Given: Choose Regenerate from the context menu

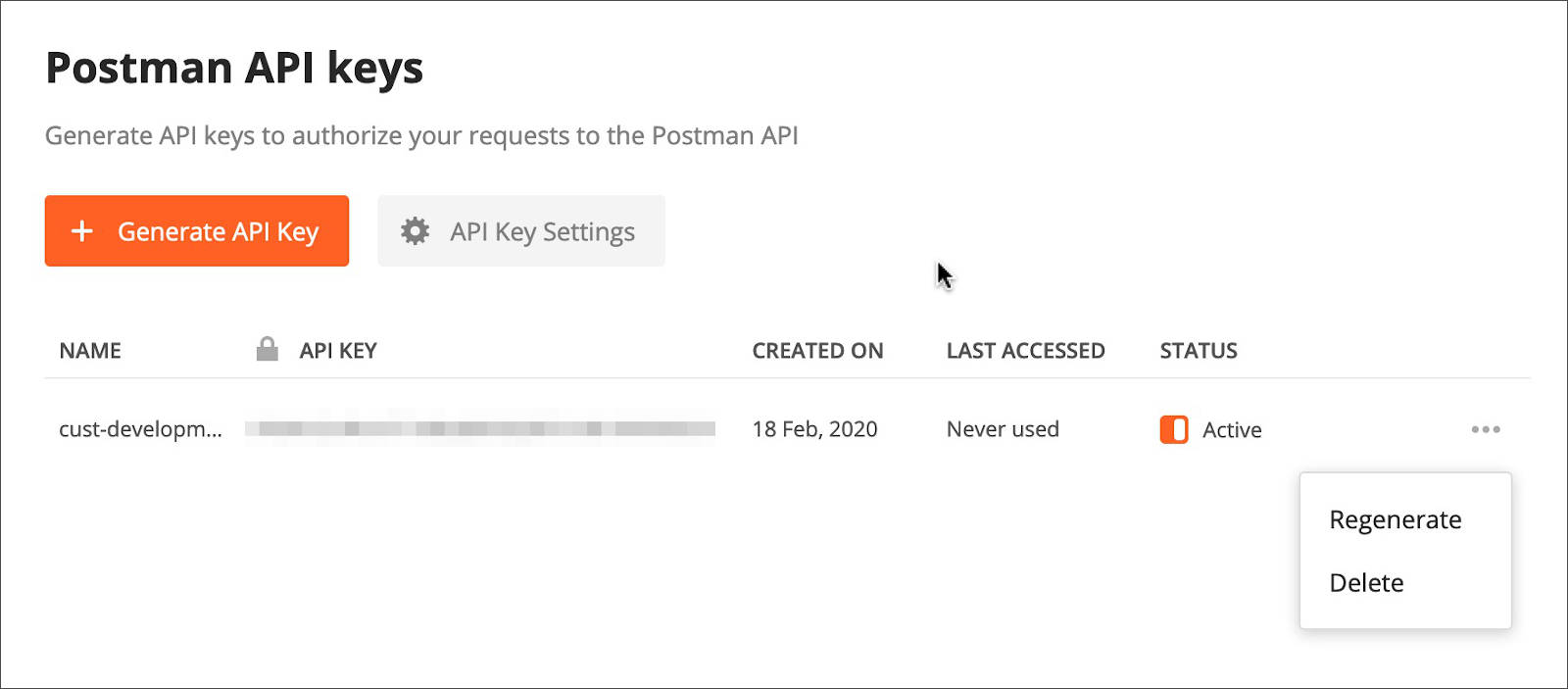Looking at the screenshot, I should click(x=1396, y=519).
